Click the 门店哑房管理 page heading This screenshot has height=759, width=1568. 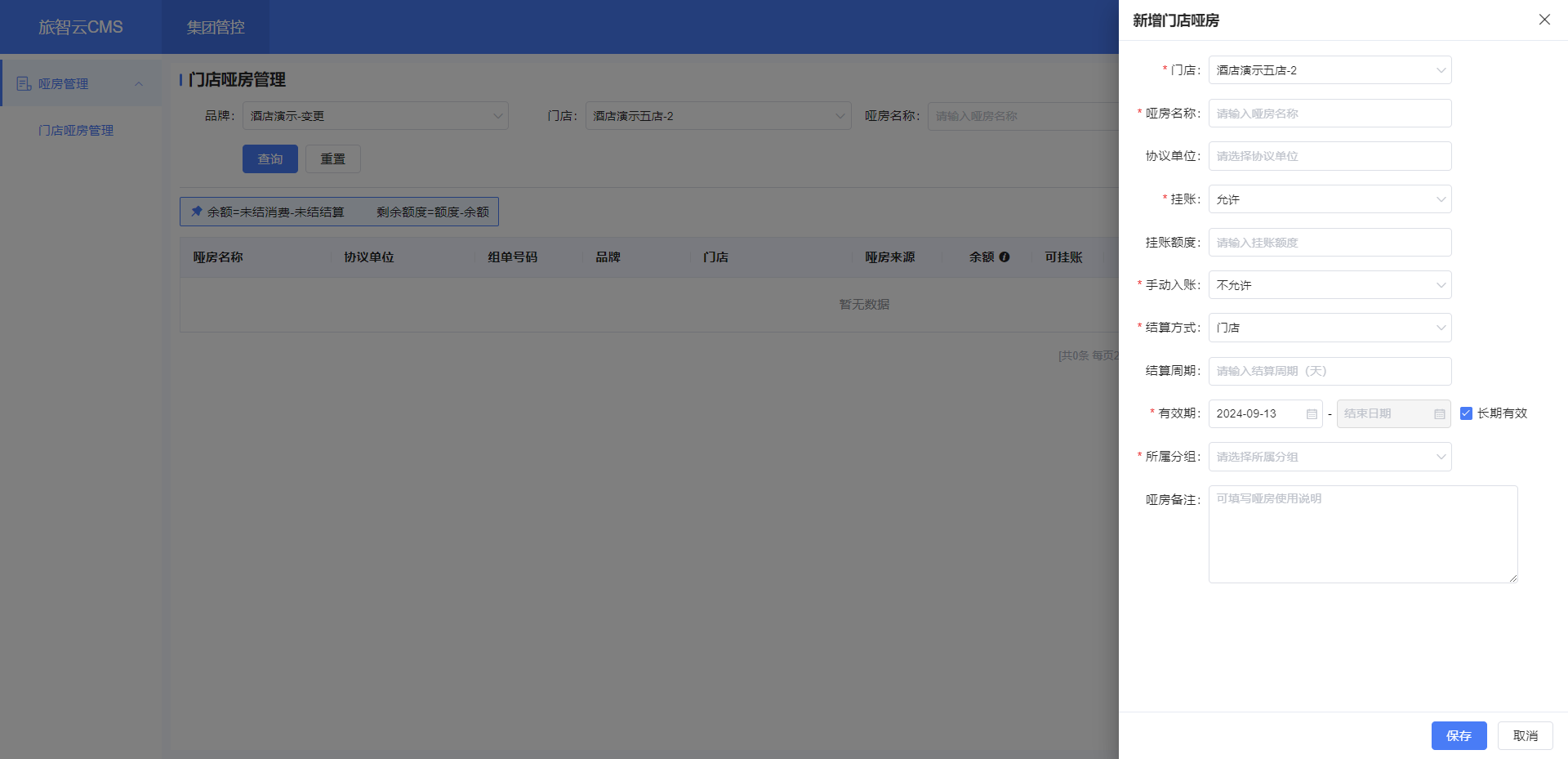pyautogui.click(x=237, y=80)
